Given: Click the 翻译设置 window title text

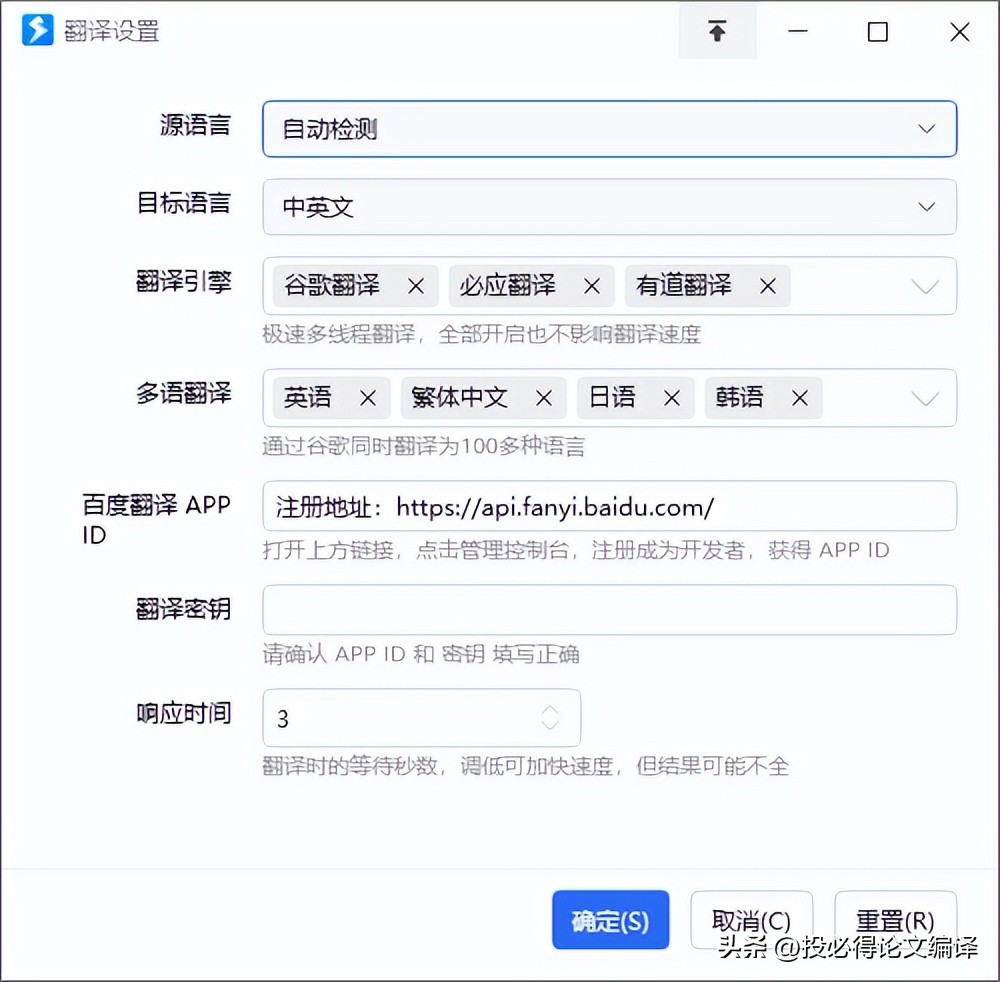Looking at the screenshot, I should (112, 31).
